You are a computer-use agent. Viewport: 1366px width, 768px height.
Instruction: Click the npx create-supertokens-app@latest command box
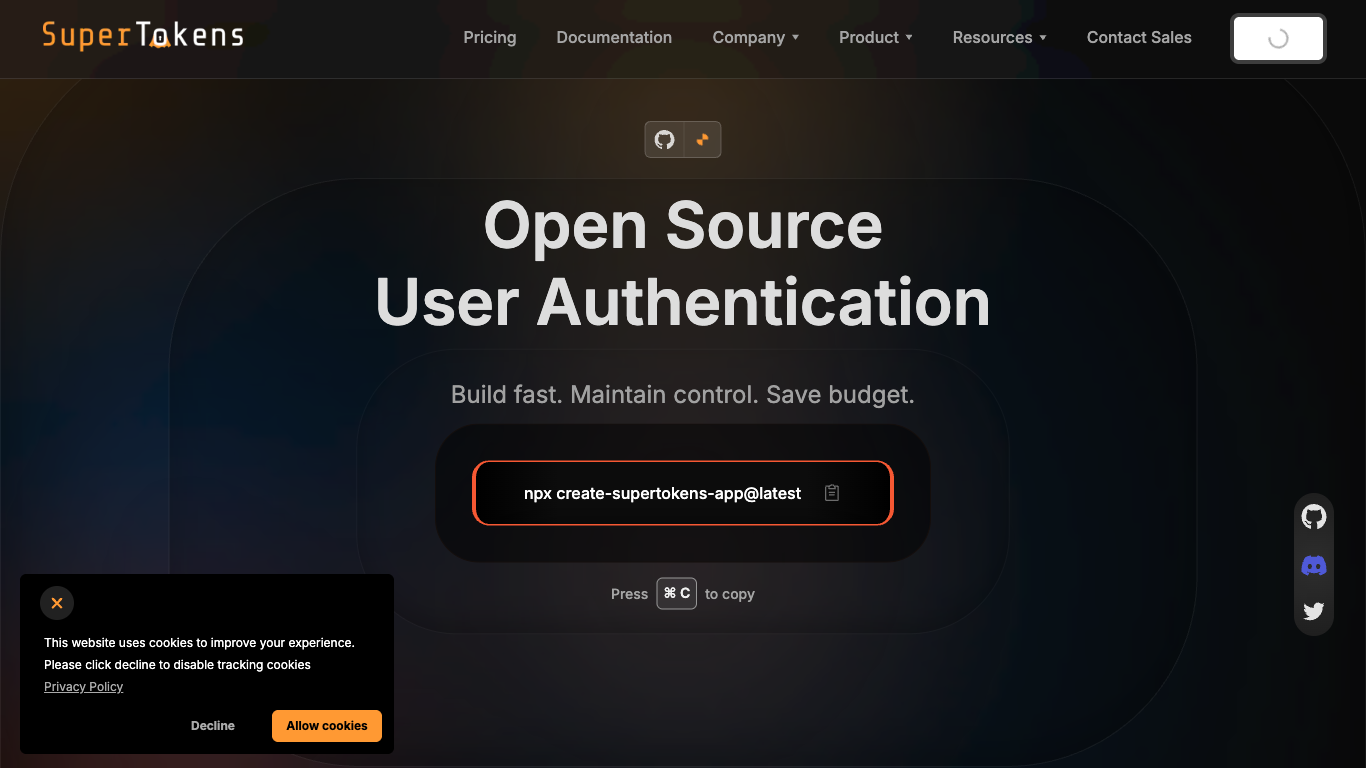(683, 493)
